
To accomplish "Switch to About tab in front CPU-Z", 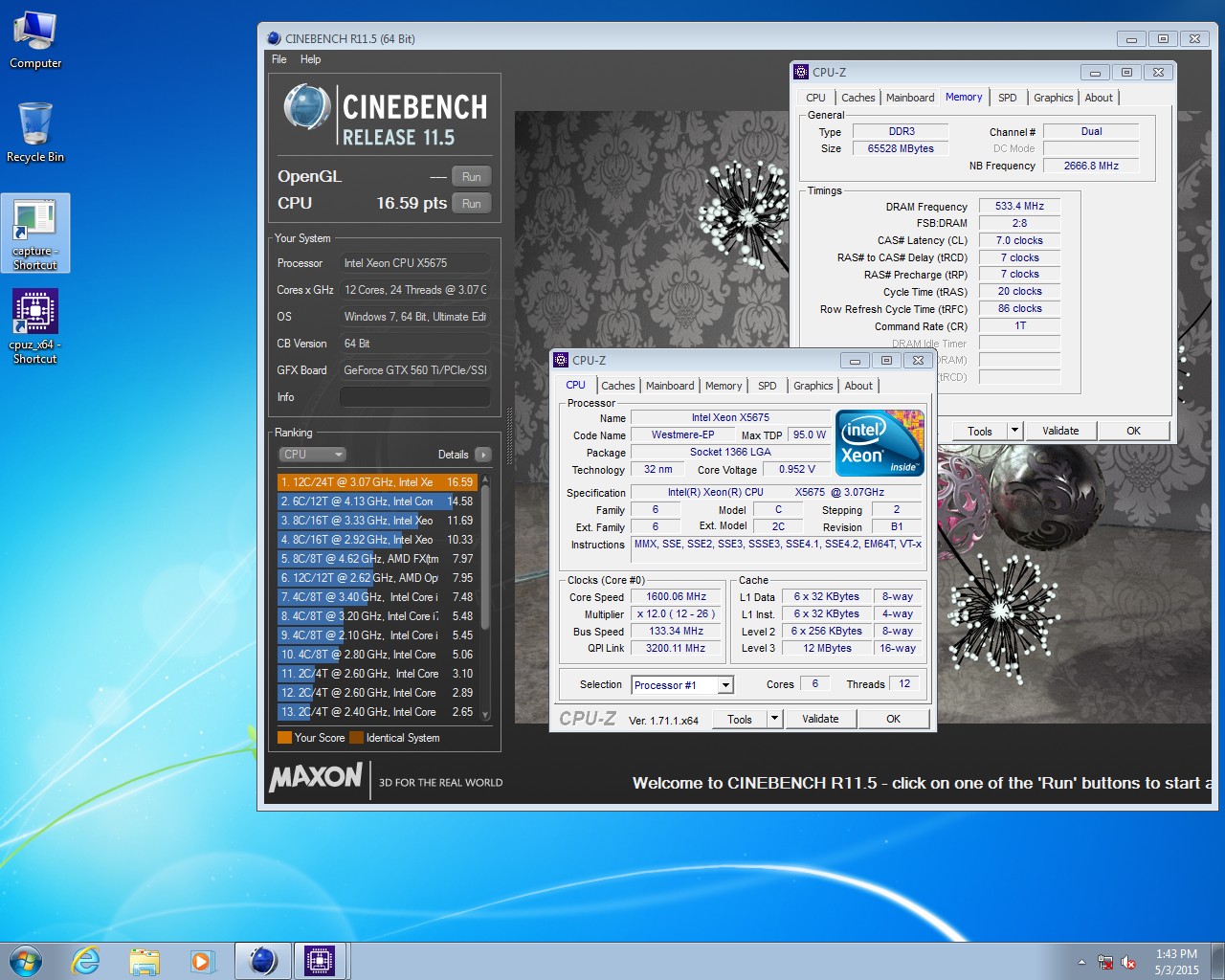I will [858, 386].
